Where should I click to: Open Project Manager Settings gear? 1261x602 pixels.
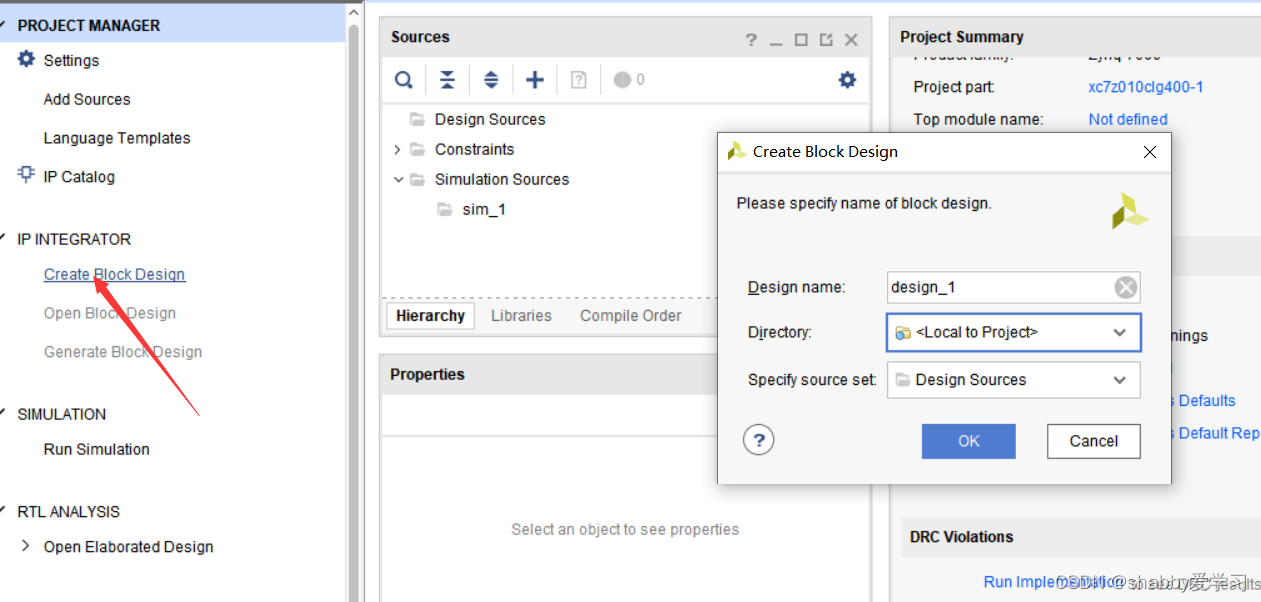[x=27, y=60]
